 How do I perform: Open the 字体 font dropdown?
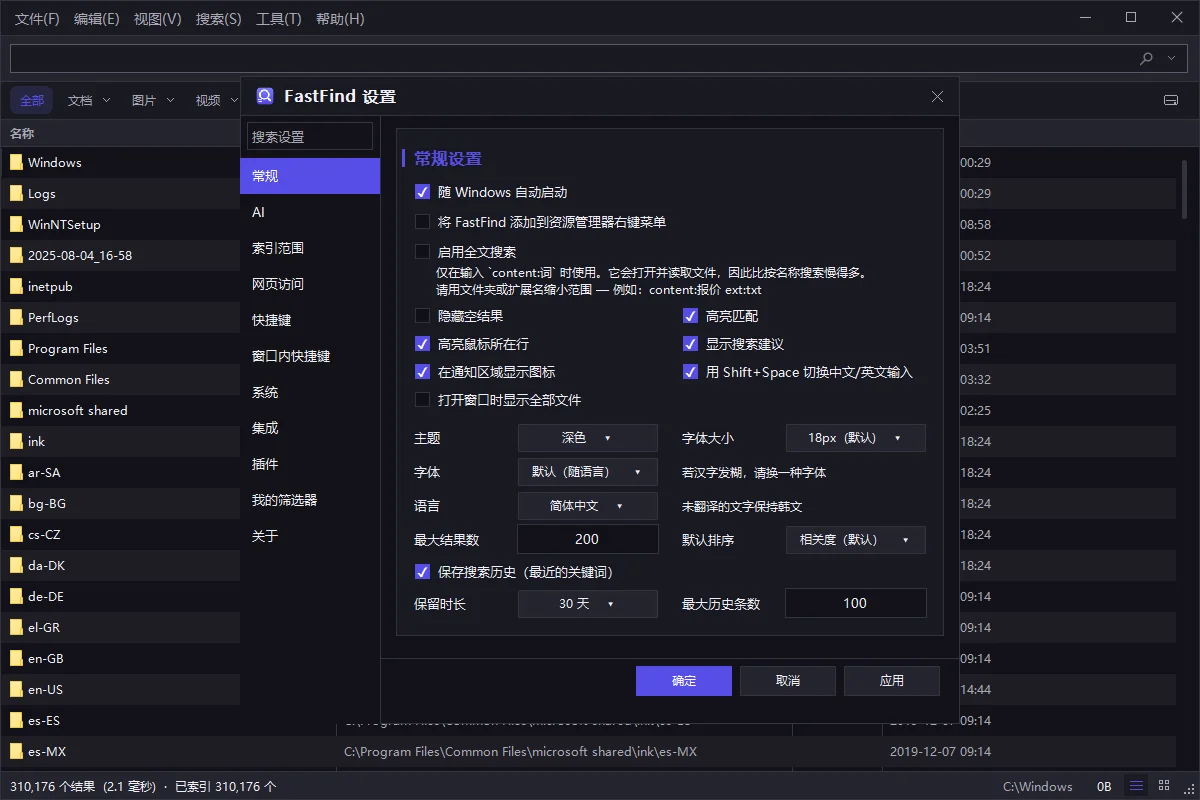pos(587,472)
